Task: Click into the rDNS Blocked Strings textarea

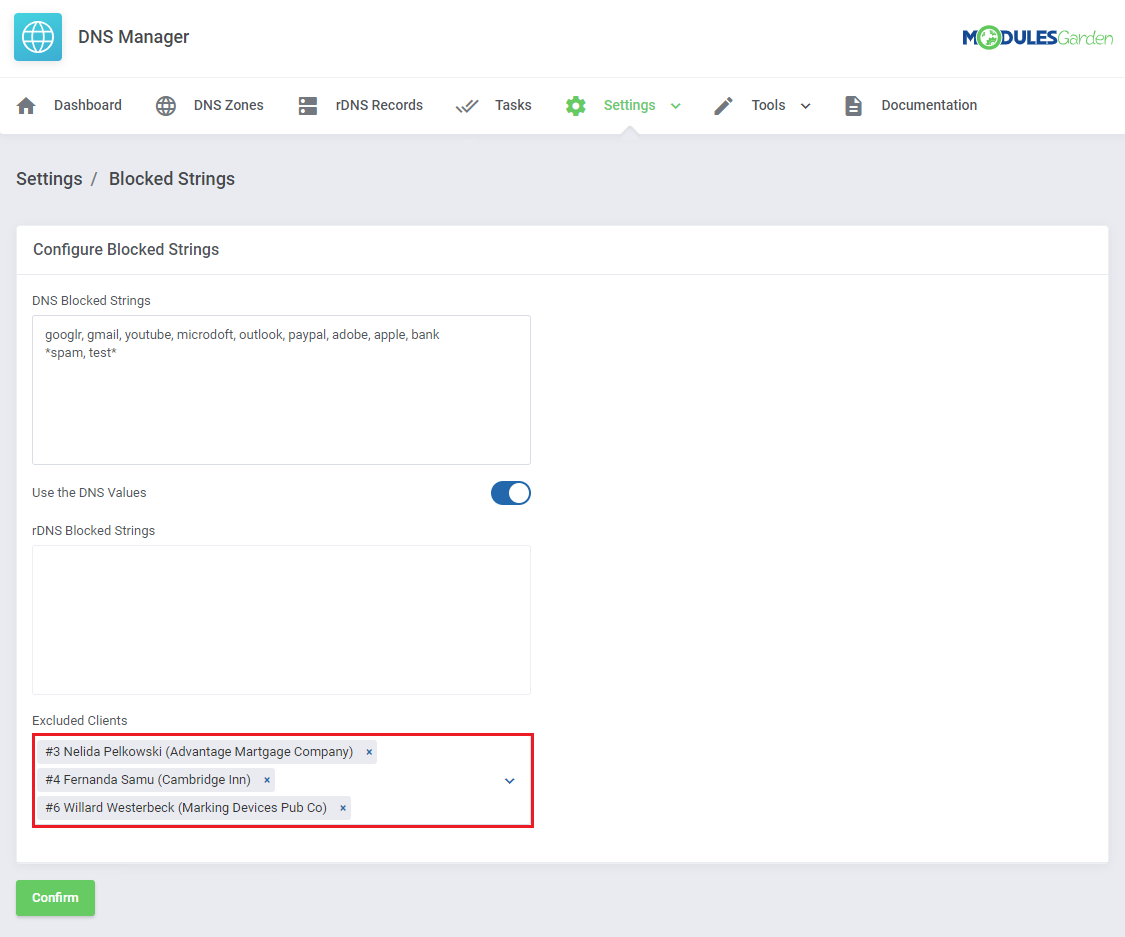Action: (281, 620)
